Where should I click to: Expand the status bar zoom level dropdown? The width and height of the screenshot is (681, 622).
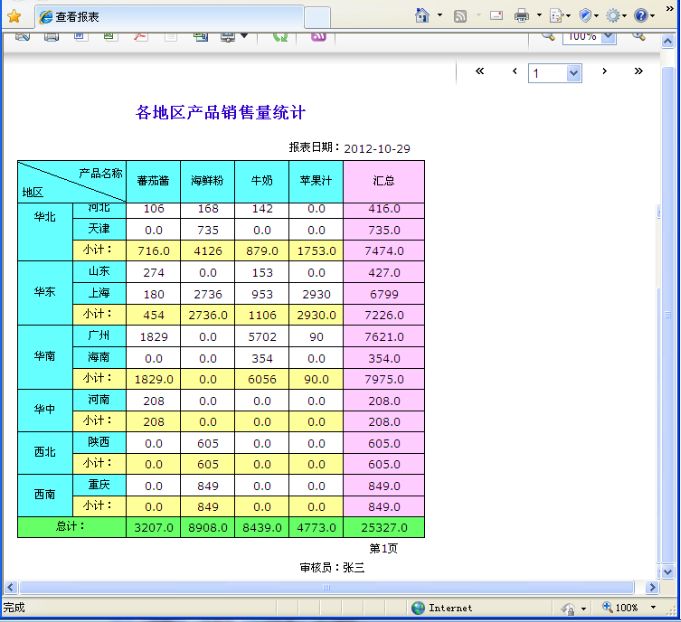653,608
